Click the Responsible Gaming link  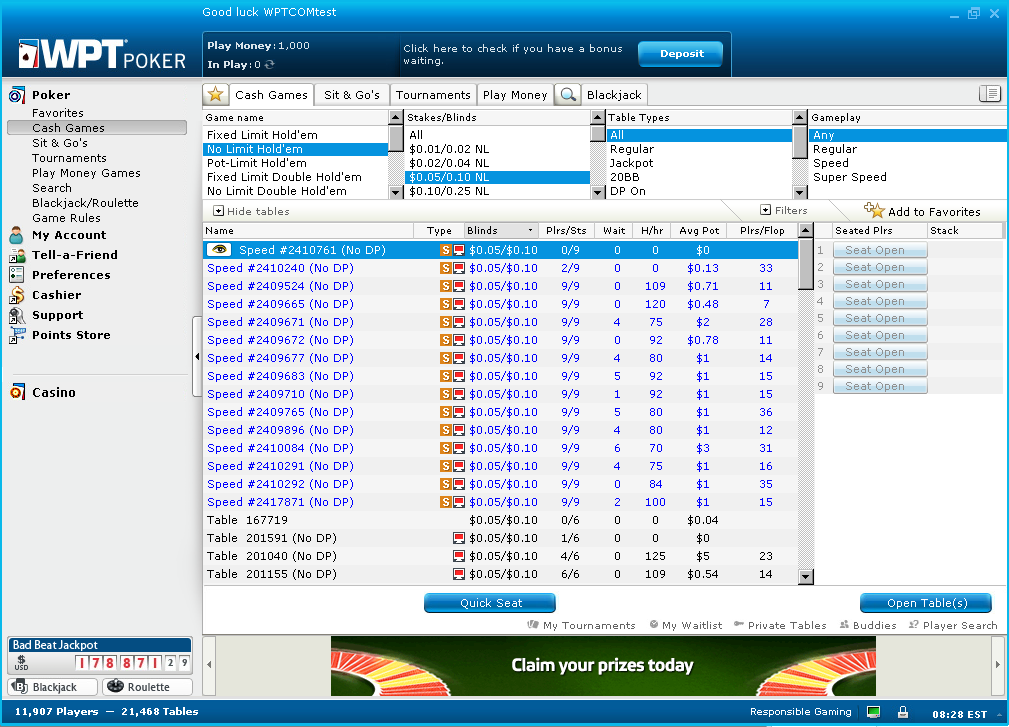(801, 712)
